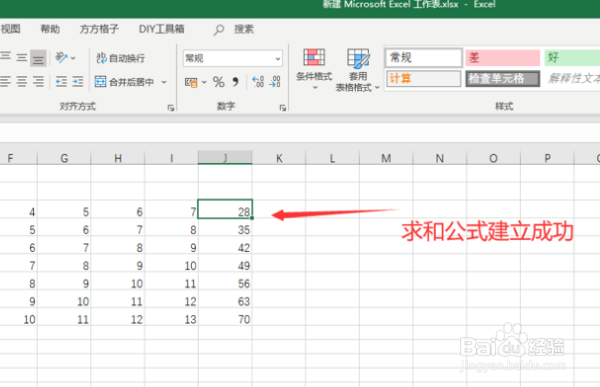The height and width of the screenshot is (387, 600).
Task: Apply the 检查单元格 cell style
Action: [502, 78]
